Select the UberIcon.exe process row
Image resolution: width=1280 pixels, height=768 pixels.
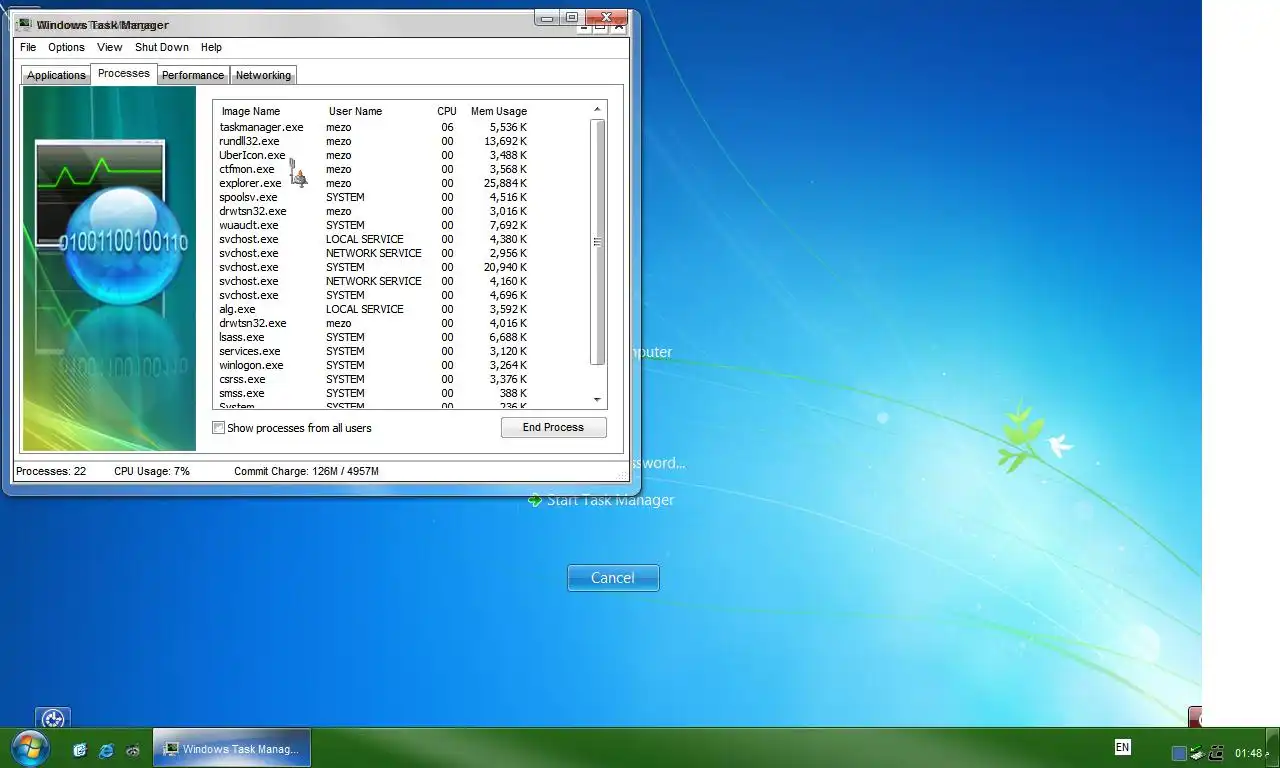click(373, 155)
